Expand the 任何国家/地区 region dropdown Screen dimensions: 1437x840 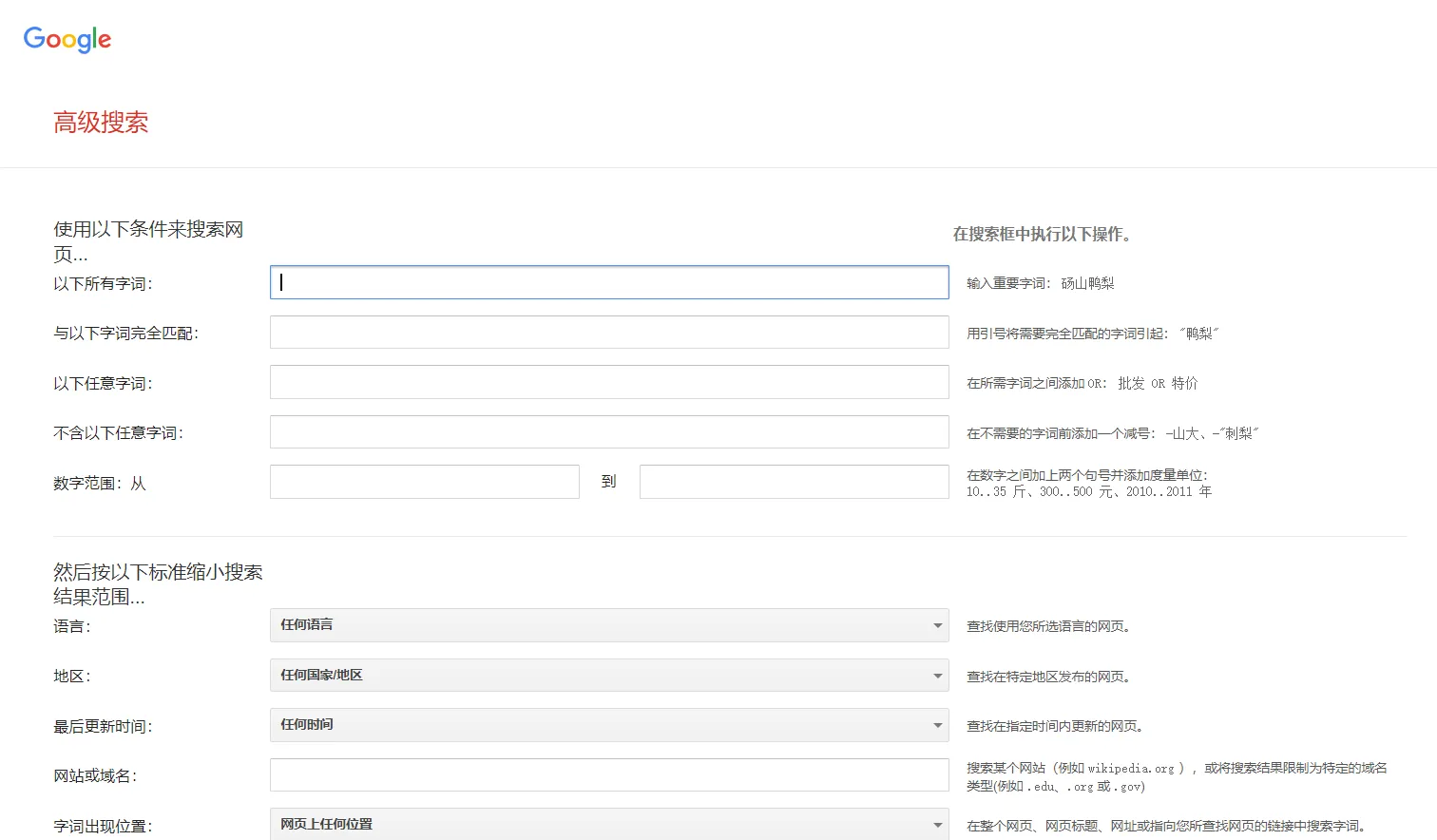point(609,676)
